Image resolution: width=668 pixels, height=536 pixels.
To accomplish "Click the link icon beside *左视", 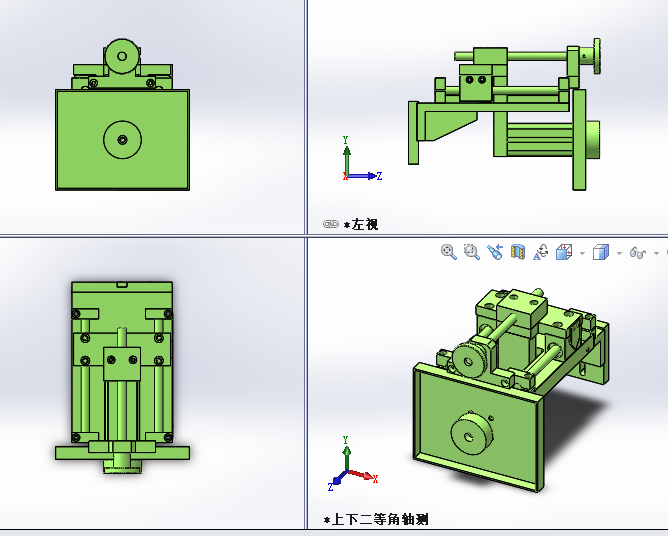I will pyautogui.click(x=331, y=224).
